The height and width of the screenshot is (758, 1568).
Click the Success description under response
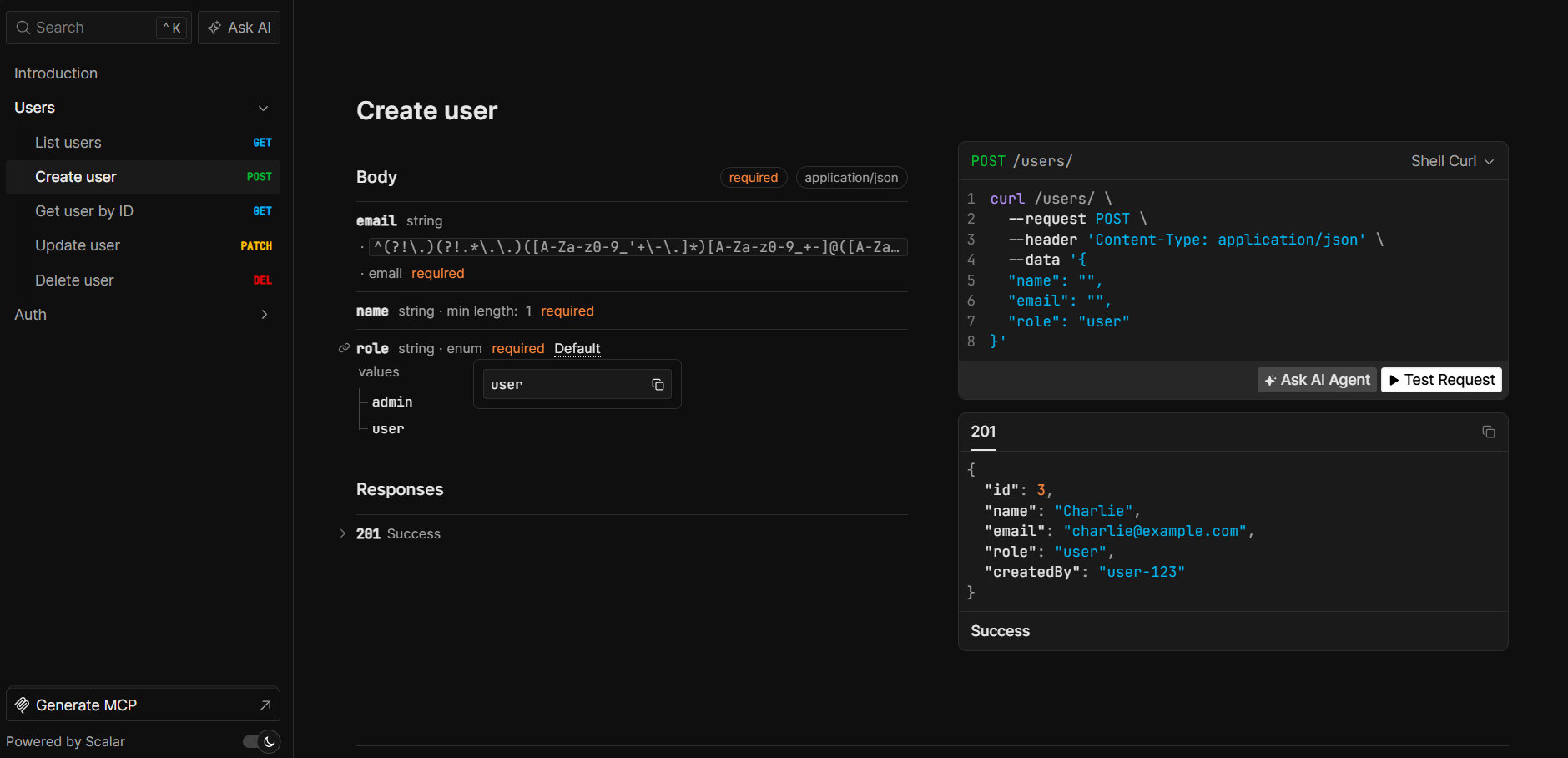click(1000, 631)
